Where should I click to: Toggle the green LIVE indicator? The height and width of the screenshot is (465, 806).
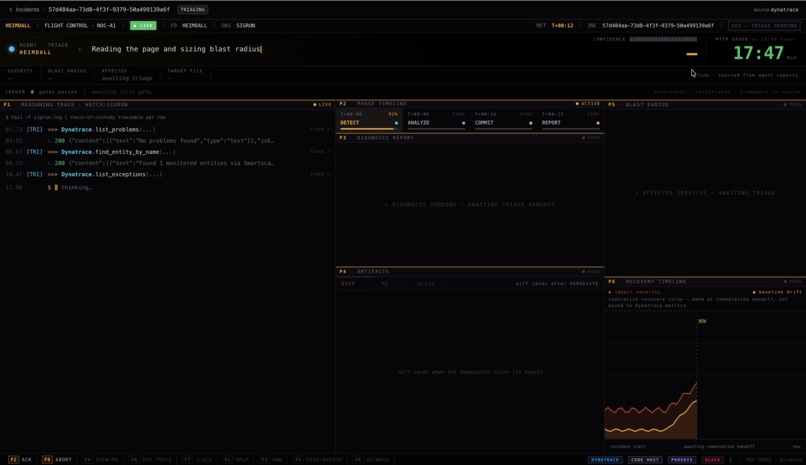pos(143,25)
